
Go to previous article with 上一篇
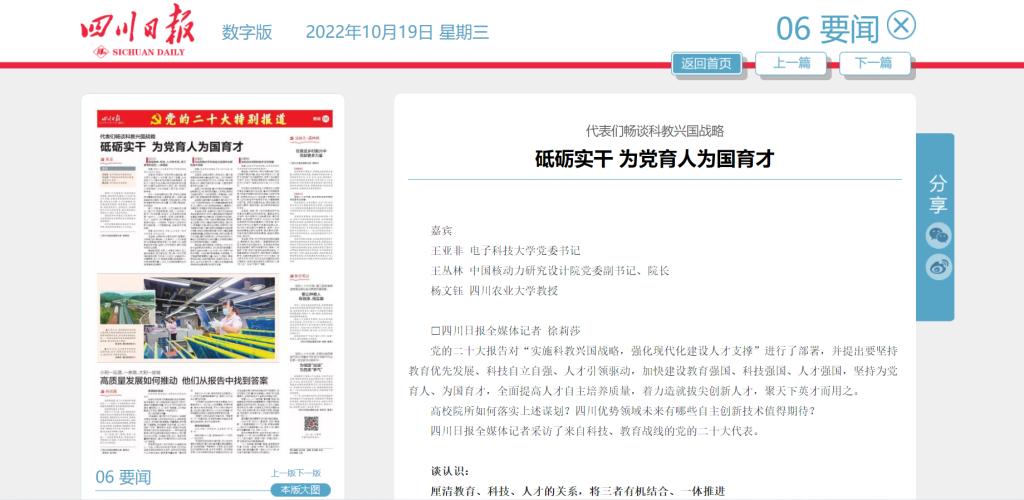[791, 63]
